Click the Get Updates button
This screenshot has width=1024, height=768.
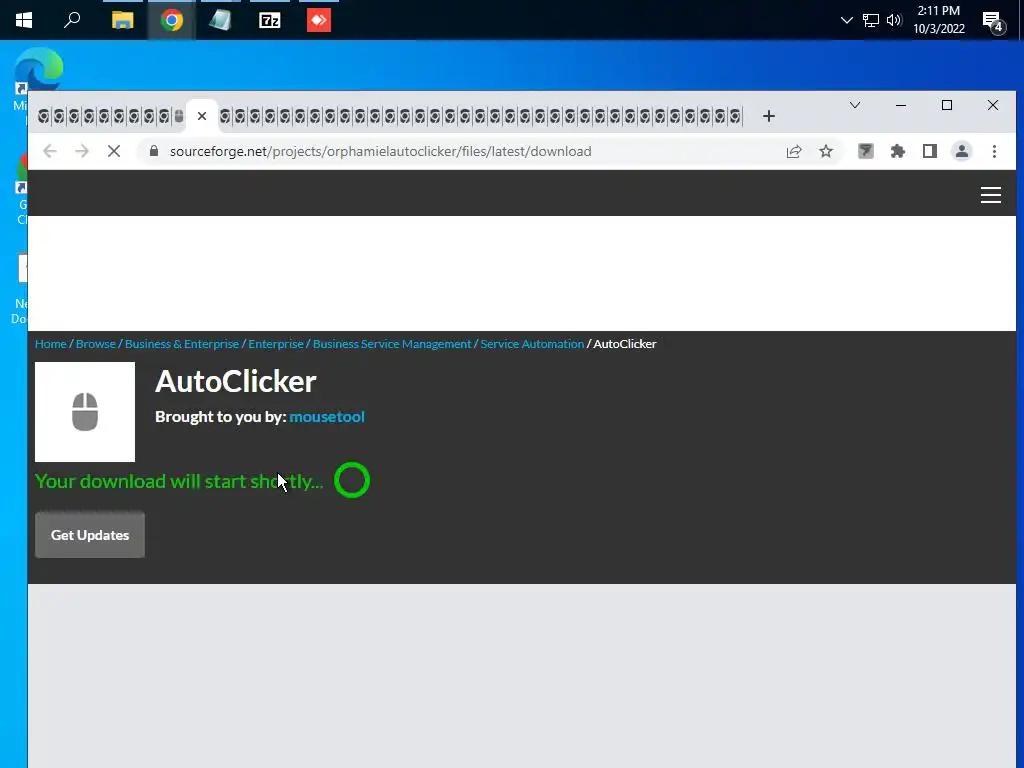89,535
